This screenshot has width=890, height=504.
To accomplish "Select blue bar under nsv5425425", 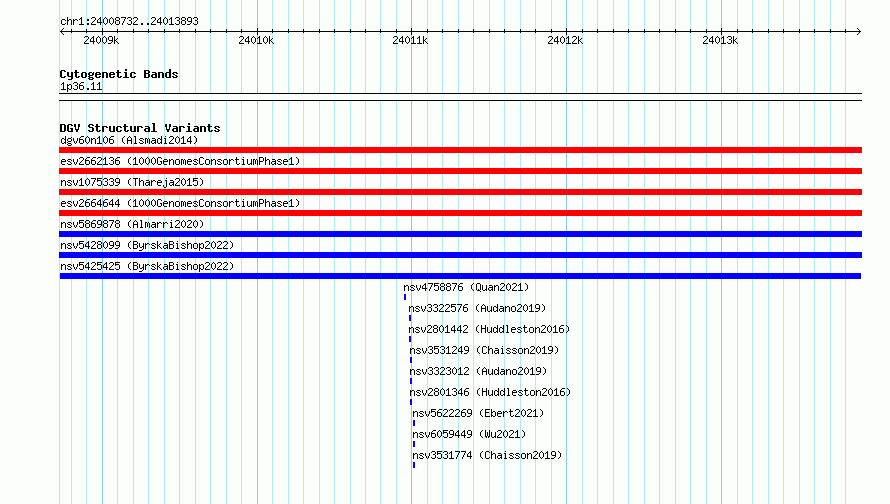I will pyautogui.click(x=460, y=276).
